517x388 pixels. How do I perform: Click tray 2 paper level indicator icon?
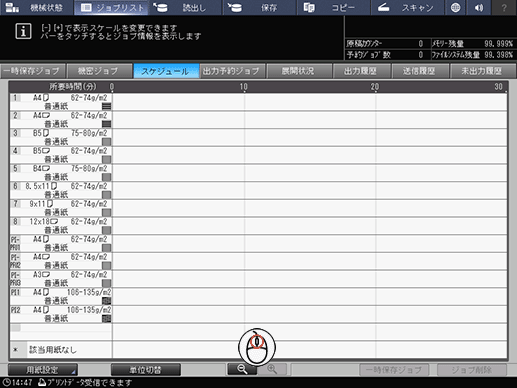click(106, 124)
